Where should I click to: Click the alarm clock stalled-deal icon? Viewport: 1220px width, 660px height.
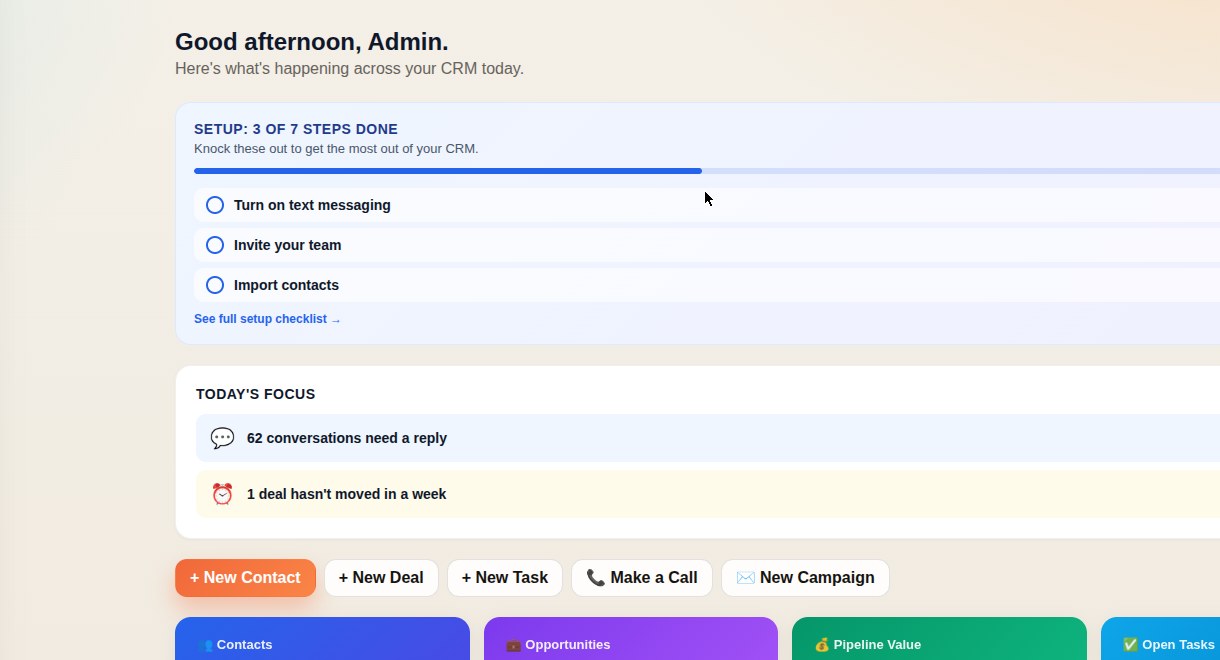coord(222,494)
